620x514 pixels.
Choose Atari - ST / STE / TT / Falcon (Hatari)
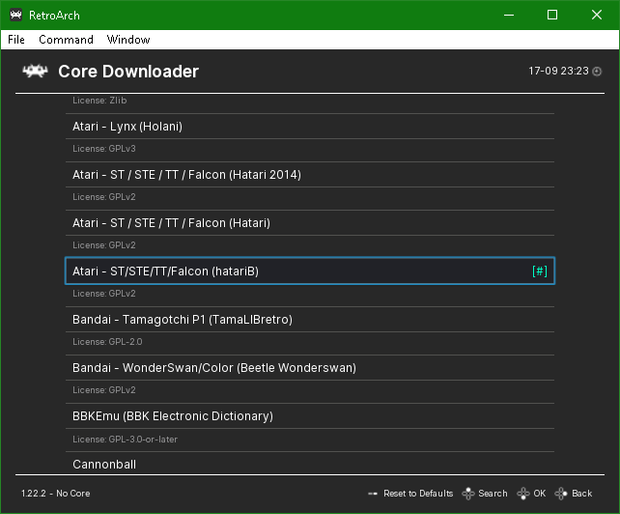pos(310,223)
